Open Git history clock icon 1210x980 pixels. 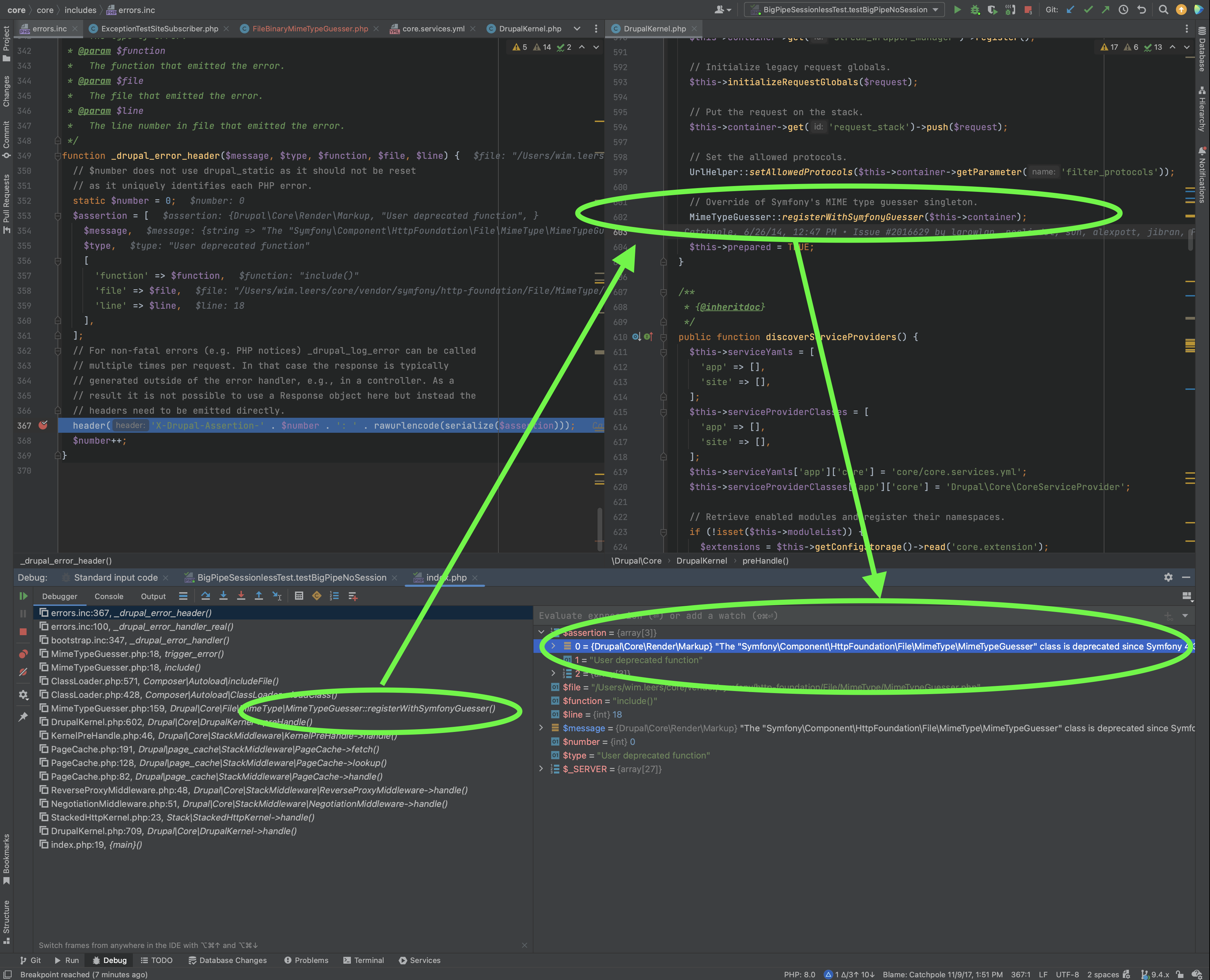1124,10
